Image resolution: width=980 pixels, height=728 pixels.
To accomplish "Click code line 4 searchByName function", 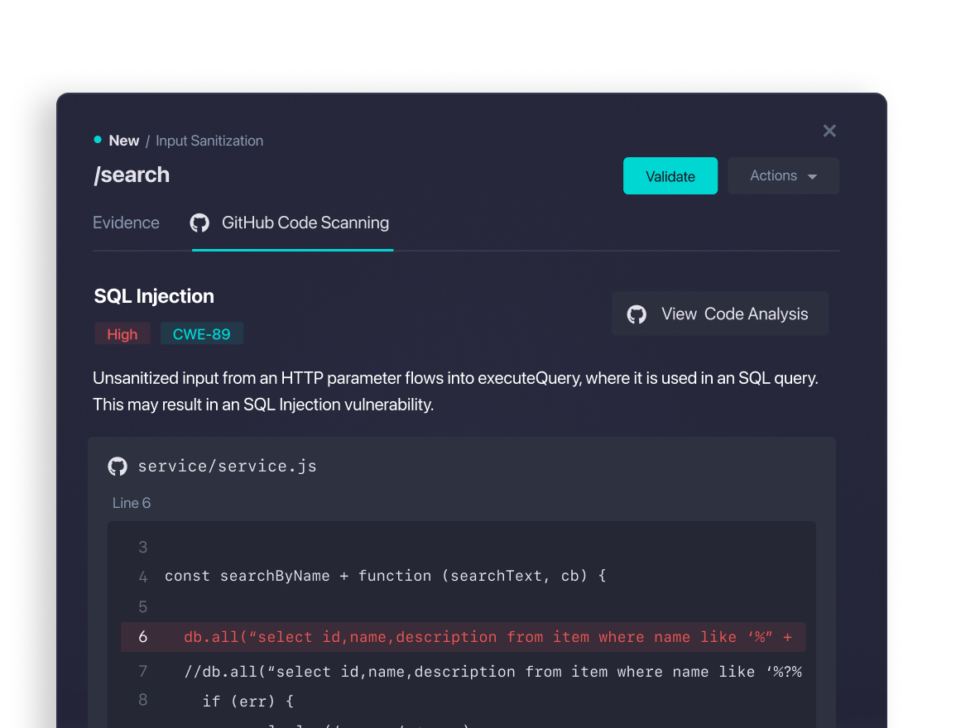I will tap(385, 576).
